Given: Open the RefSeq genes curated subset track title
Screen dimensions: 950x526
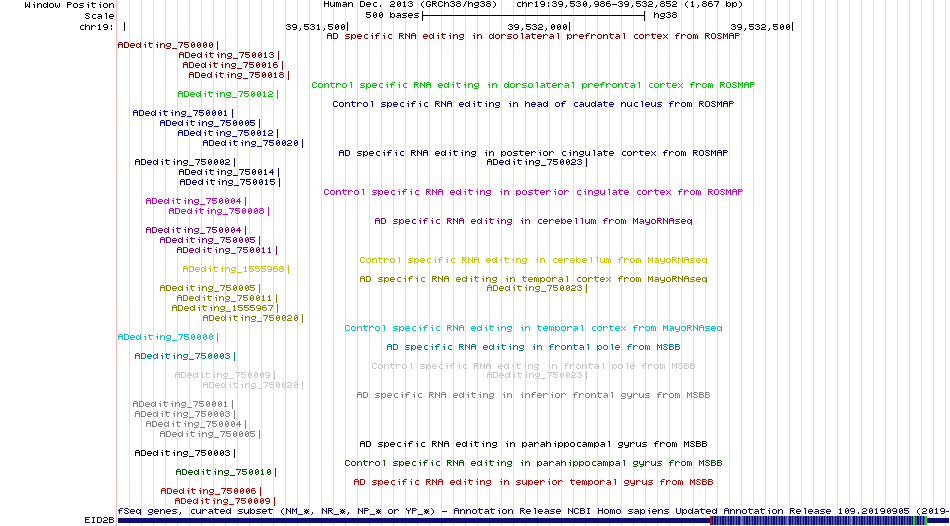Looking at the screenshot, I should click(x=533, y=511).
